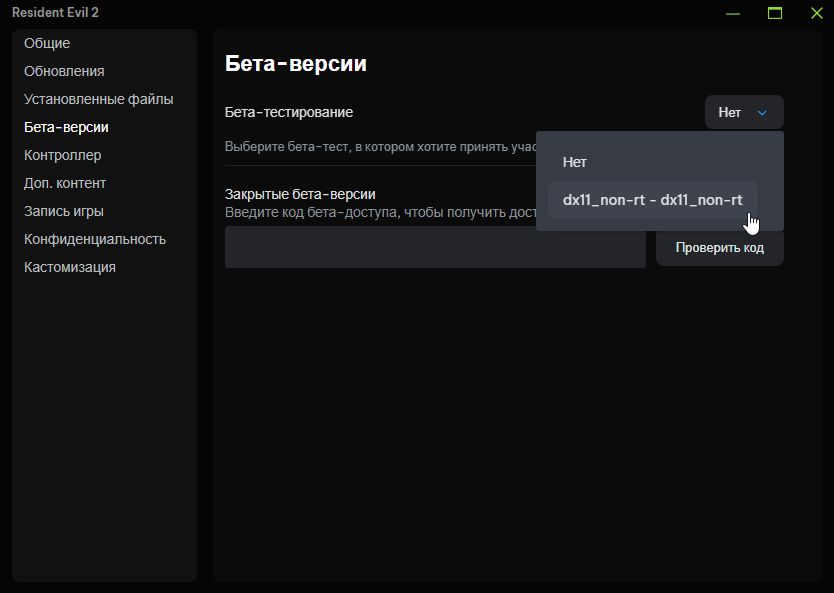This screenshot has width=834, height=593.
Task: Select the Бета-версии sidebar item
Action: pyautogui.click(x=66, y=127)
